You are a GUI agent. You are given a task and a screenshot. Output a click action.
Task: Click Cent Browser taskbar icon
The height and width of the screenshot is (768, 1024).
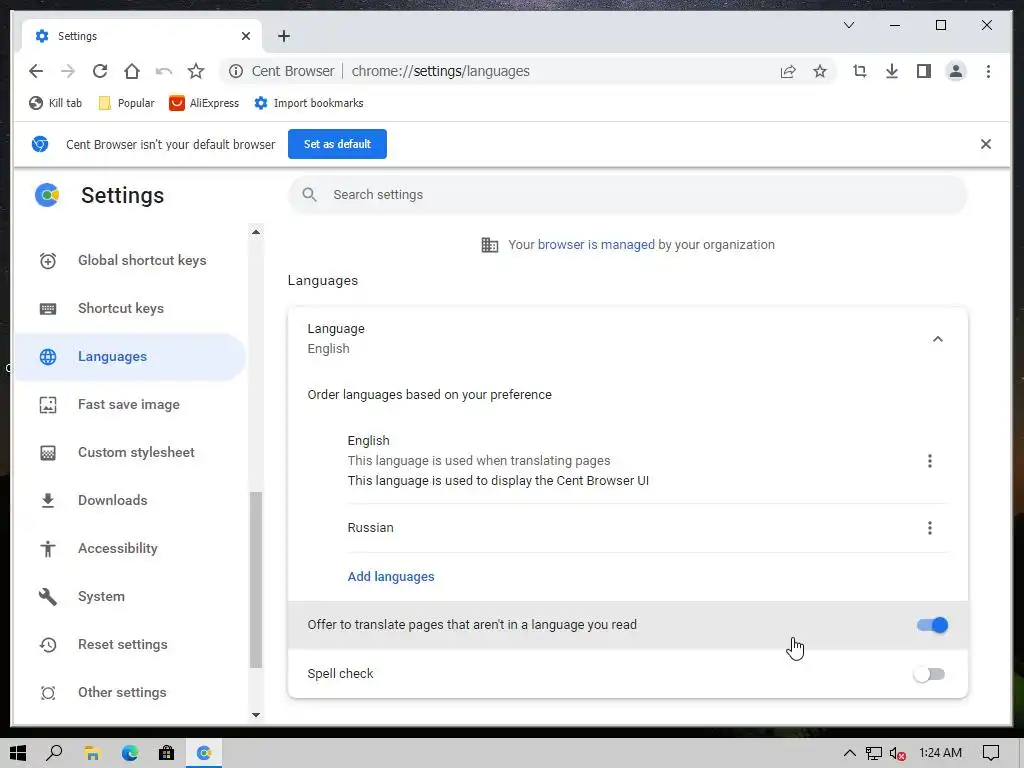coord(204,753)
